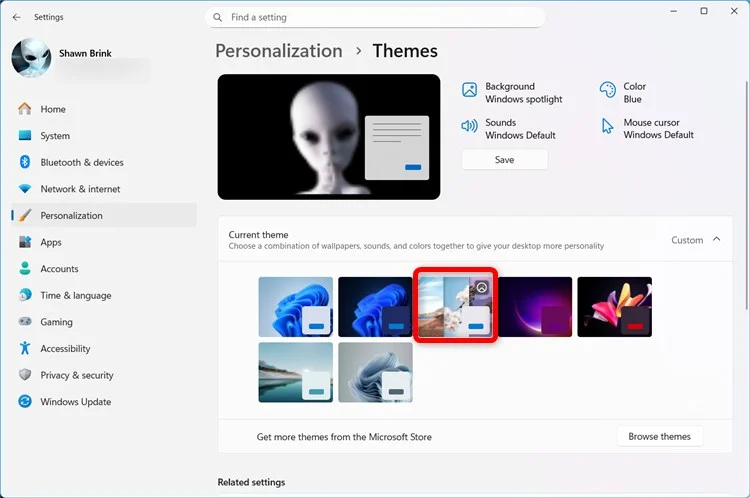Click the Sounds speaker icon
Viewport: 750px width, 498px height.
tap(470, 126)
